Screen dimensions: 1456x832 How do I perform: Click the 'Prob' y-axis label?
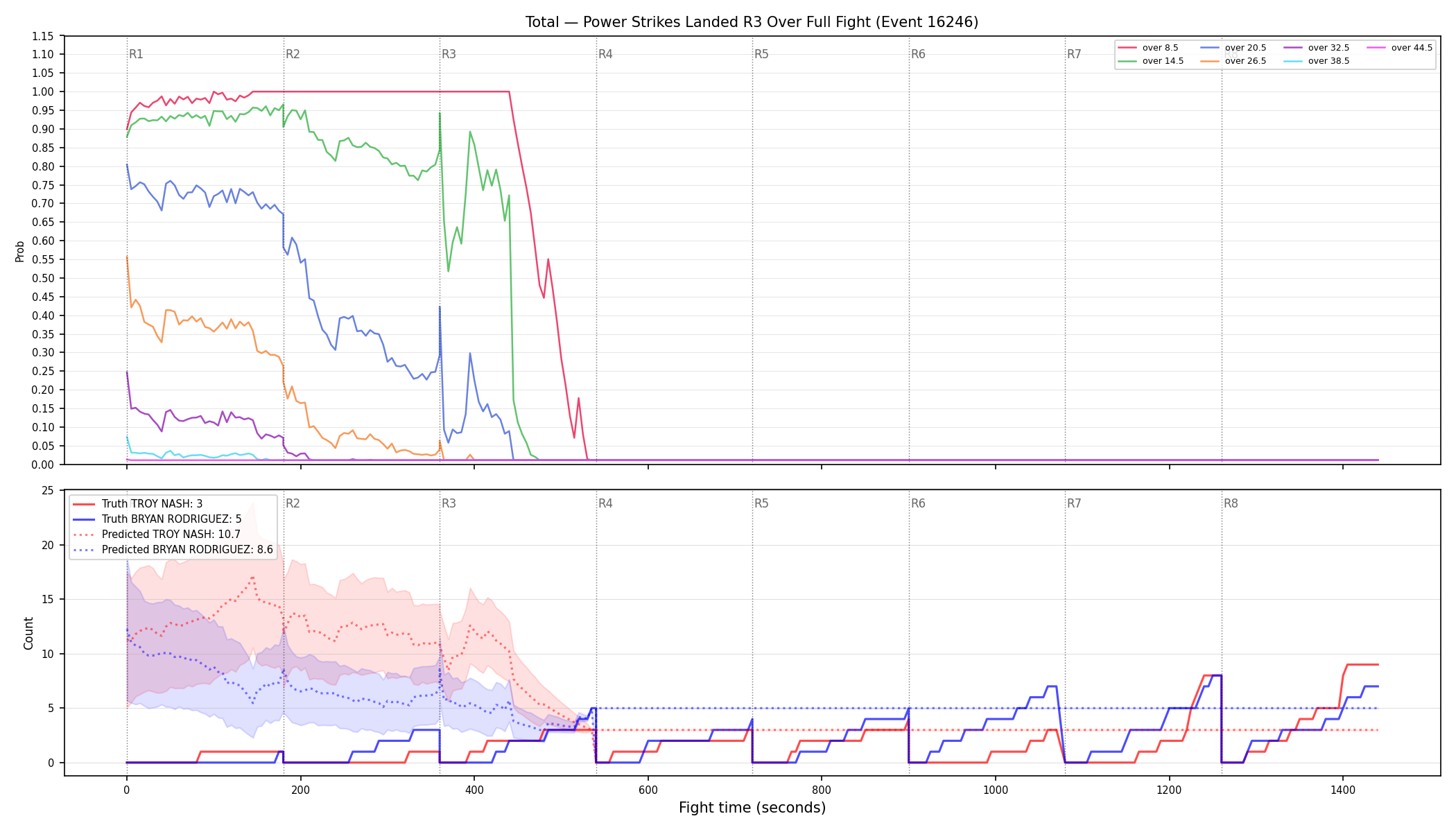coord(20,251)
